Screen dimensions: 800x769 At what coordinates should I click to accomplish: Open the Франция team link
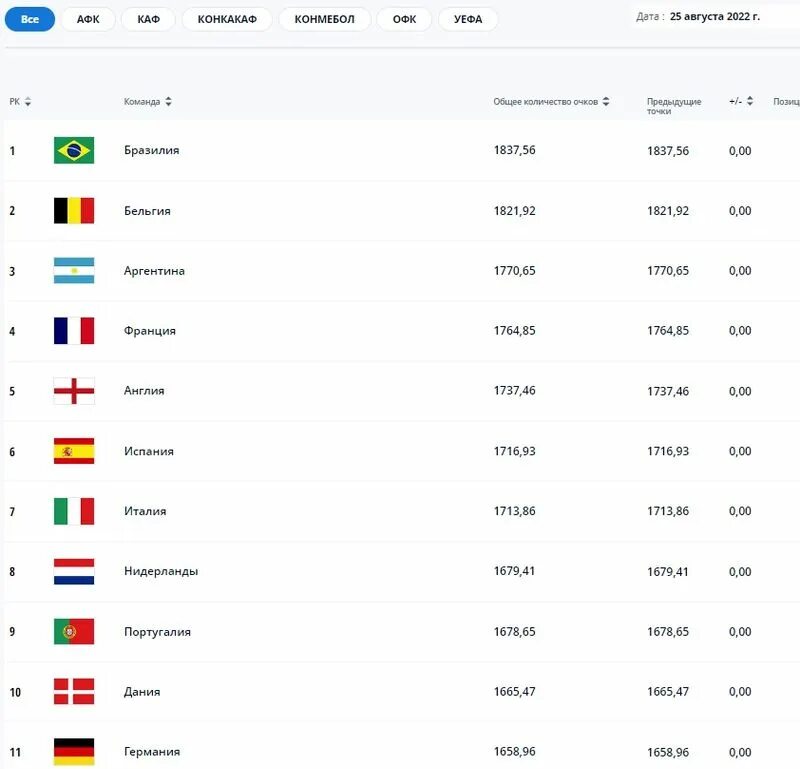click(x=149, y=331)
